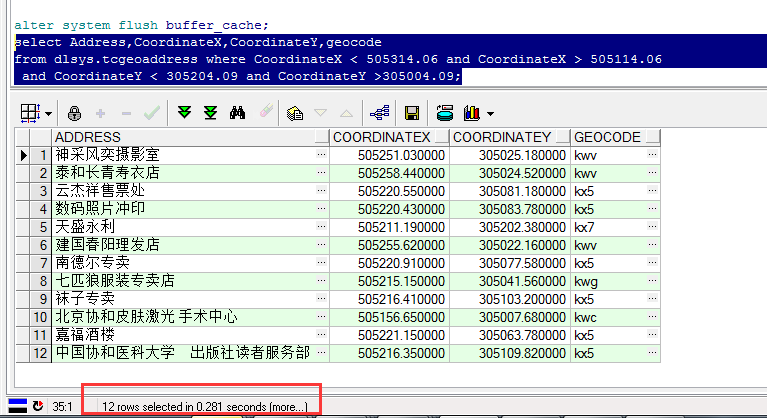Click the 35:1 cursor position indicator

pyautogui.click(x=63, y=407)
